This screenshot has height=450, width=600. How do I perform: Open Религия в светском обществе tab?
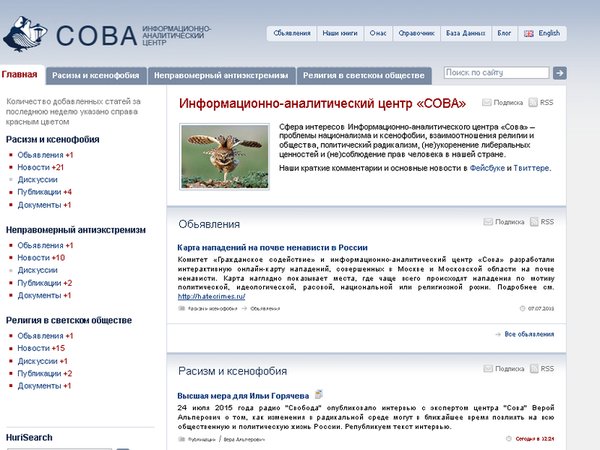tap(366, 75)
